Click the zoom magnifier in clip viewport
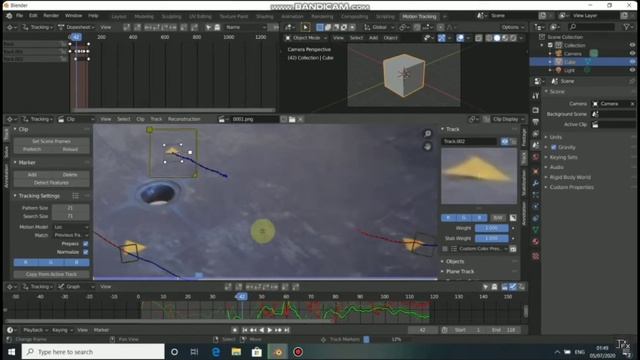 point(427,133)
